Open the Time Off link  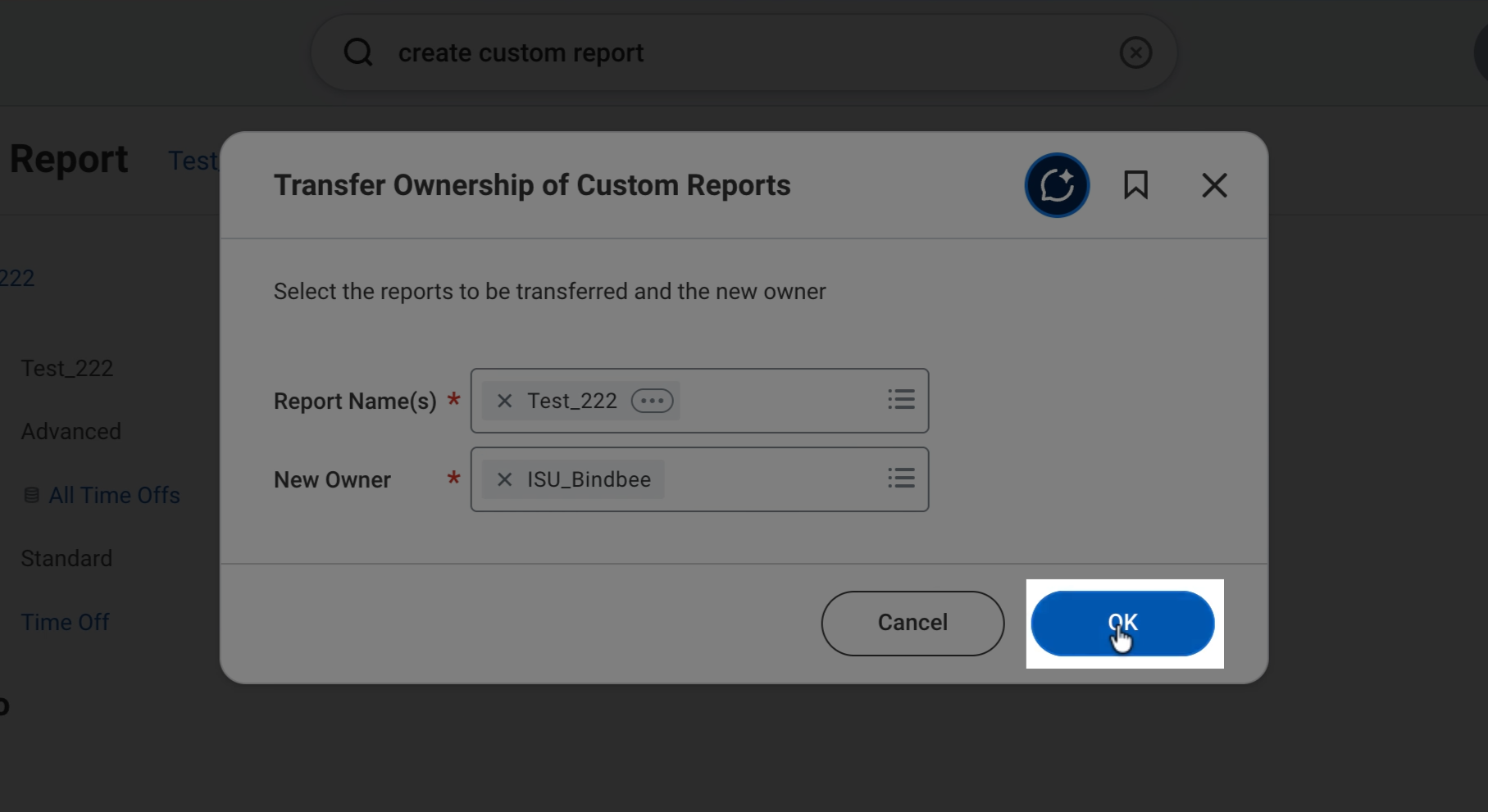click(65, 623)
